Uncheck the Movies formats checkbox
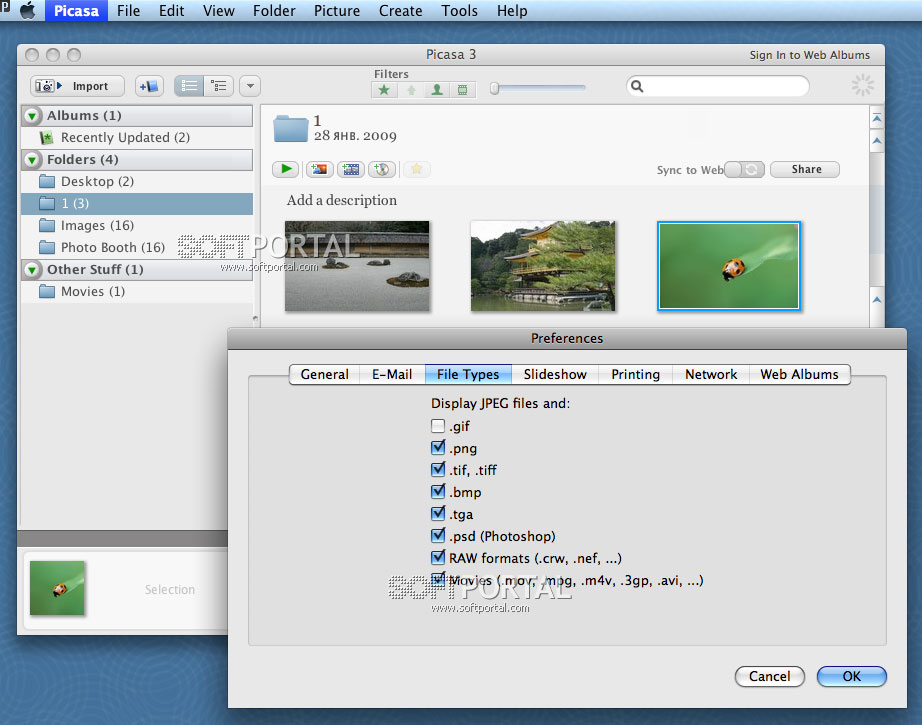 pos(438,580)
